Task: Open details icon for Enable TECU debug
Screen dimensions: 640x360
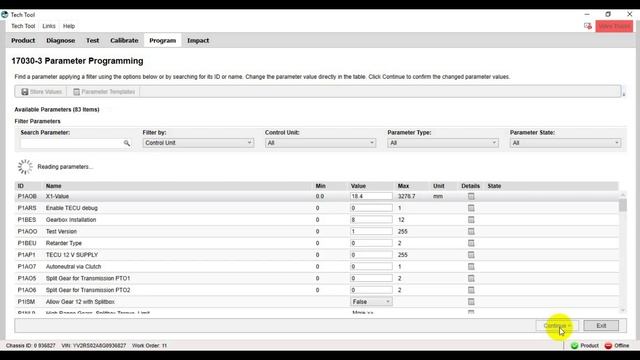Action: (471, 208)
